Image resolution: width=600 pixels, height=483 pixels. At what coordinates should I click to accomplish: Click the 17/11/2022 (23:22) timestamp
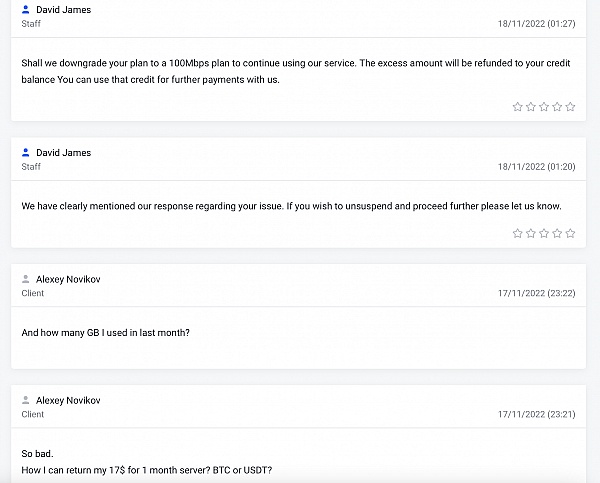(536, 293)
